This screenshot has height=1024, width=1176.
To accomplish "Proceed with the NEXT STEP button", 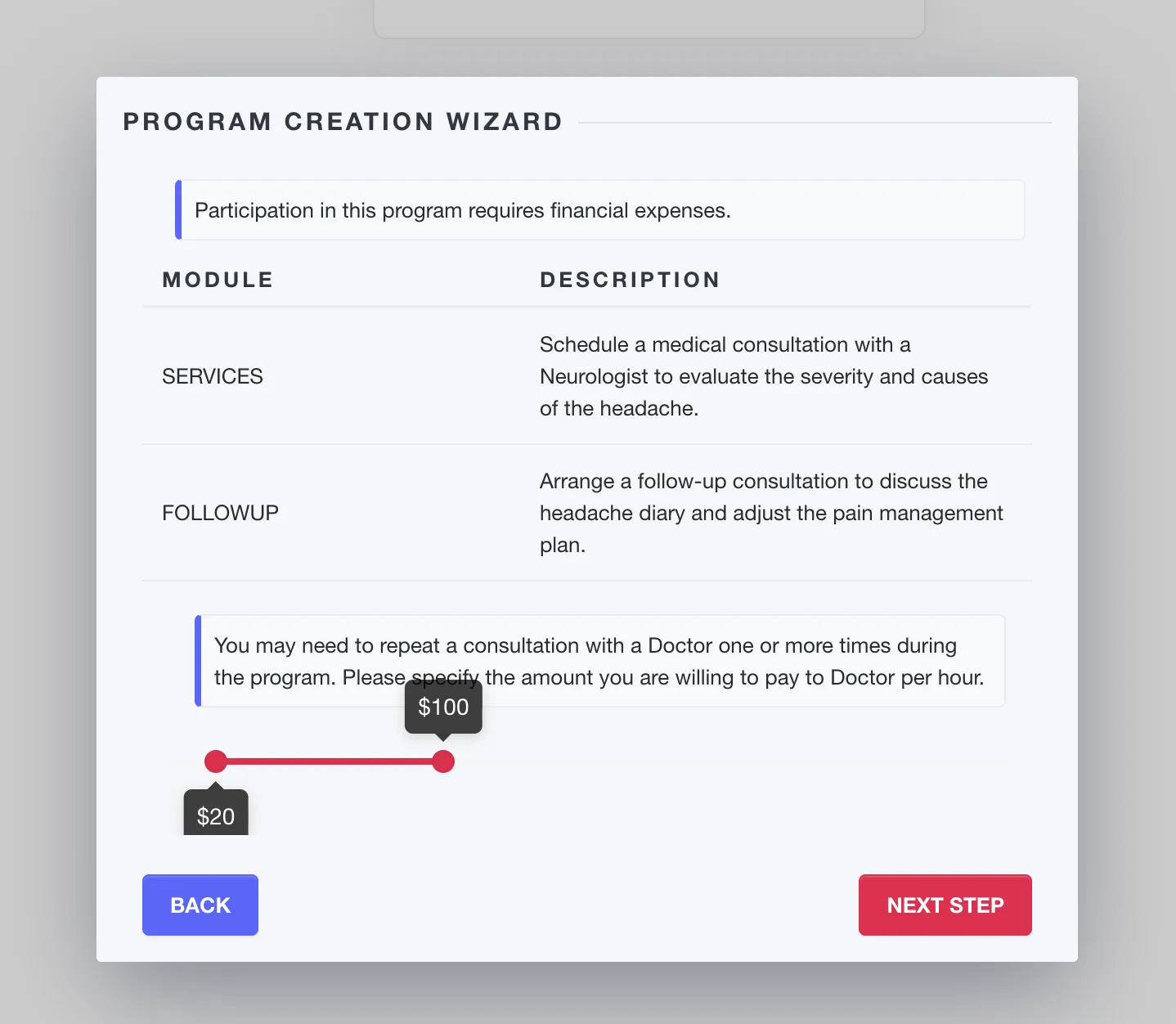I will pos(945,905).
